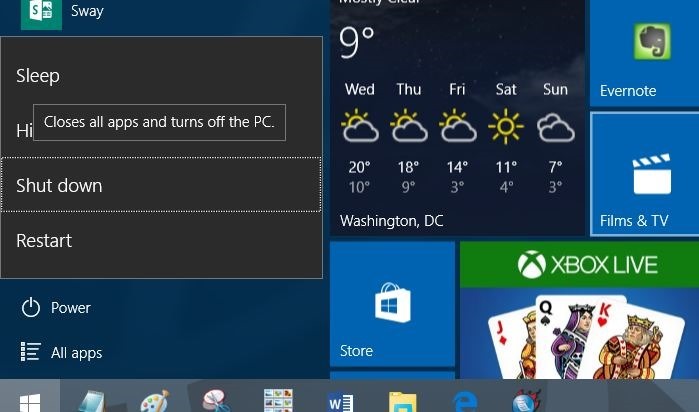Open the Store tile
The height and width of the screenshot is (412, 699).
(x=392, y=304)
